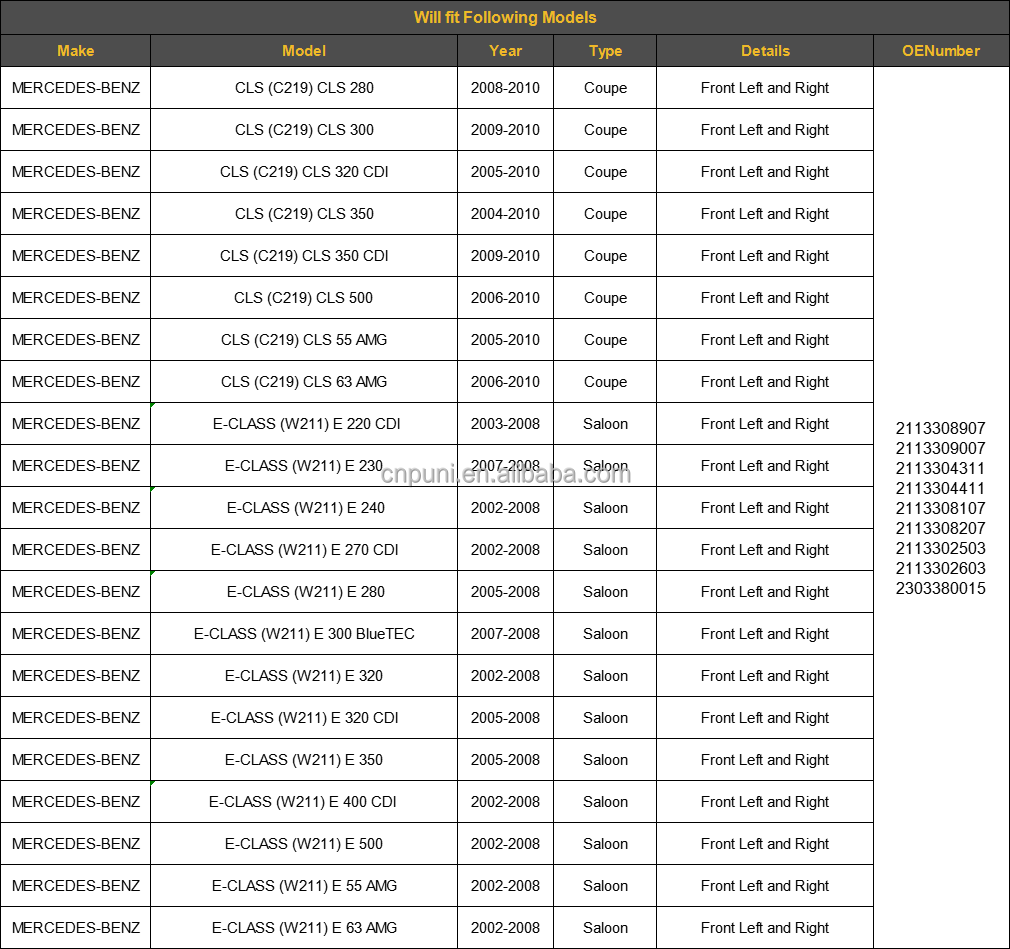Click Saloon type in E 220 CDI row

click(605, 423)
